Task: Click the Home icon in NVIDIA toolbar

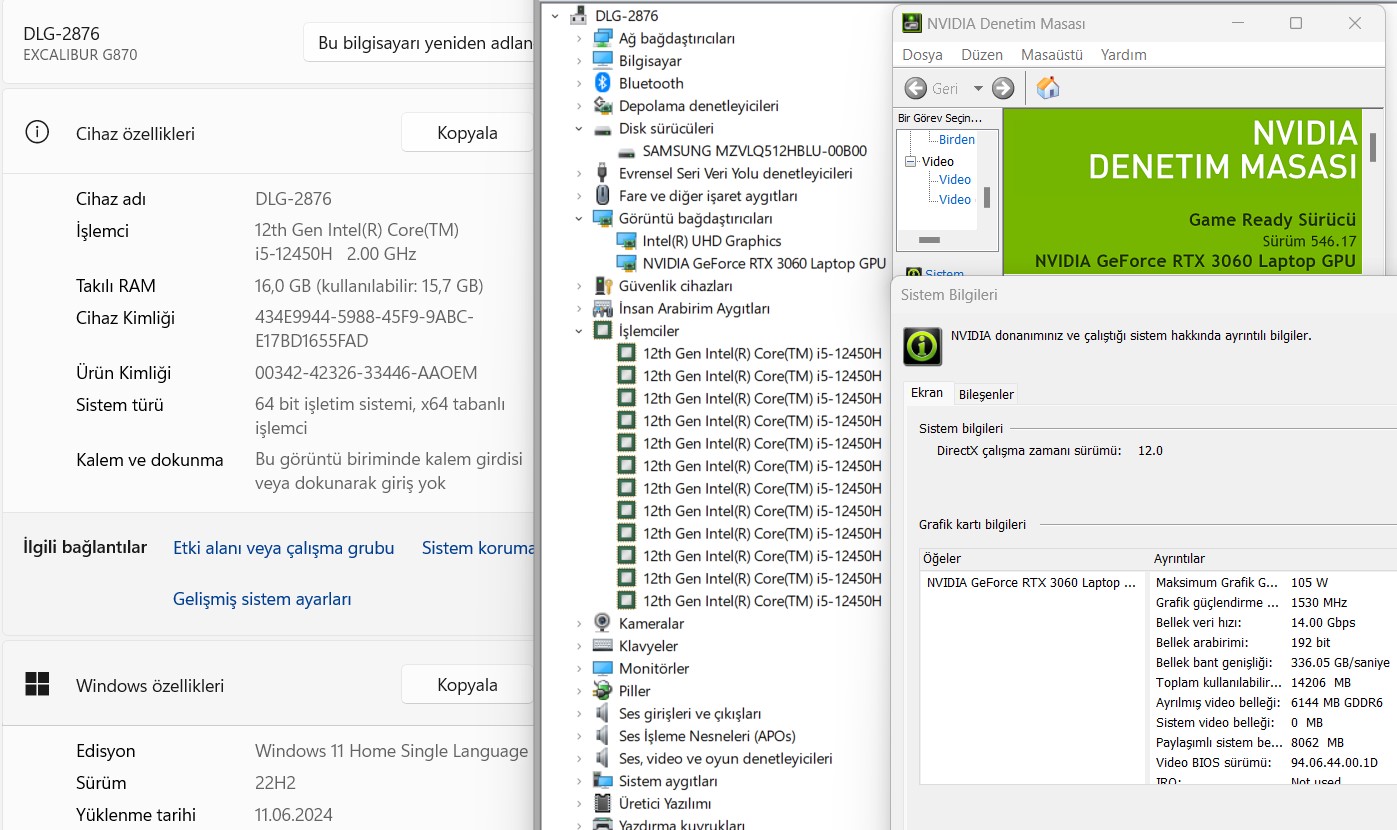Action: [x=1047, y=88]
